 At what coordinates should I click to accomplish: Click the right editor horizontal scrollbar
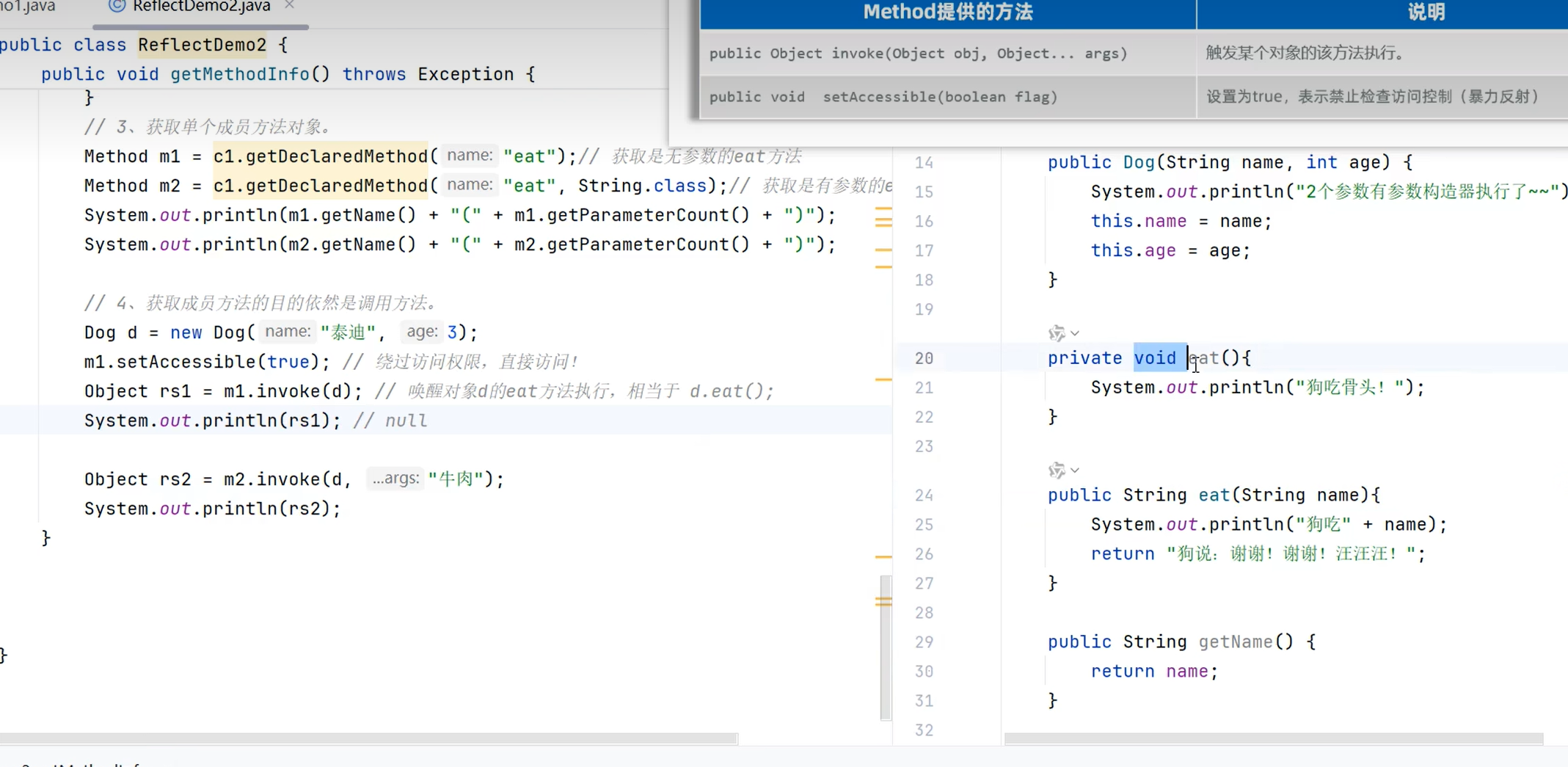[1274, 738]
